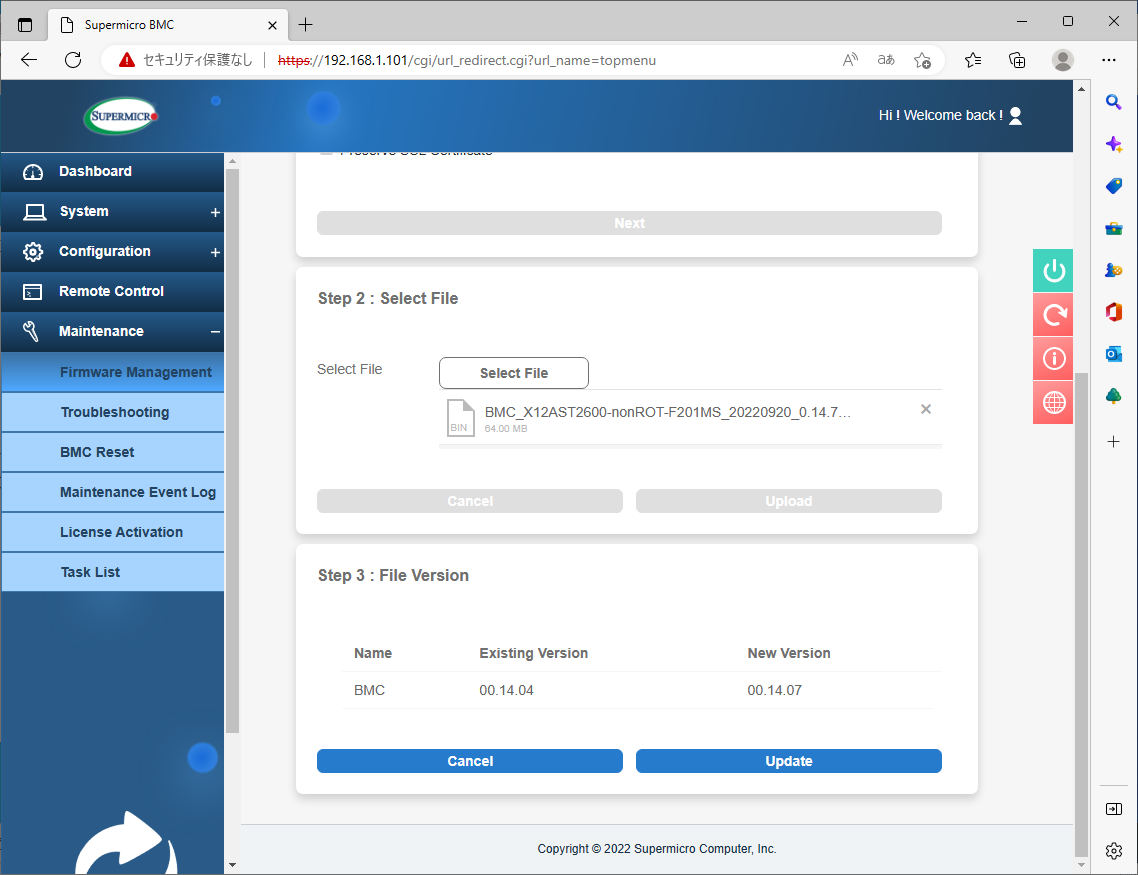Viewport: 1138px width, 875px height.
Task: Click the Configuration gear icon
Action: pos(33,252)
